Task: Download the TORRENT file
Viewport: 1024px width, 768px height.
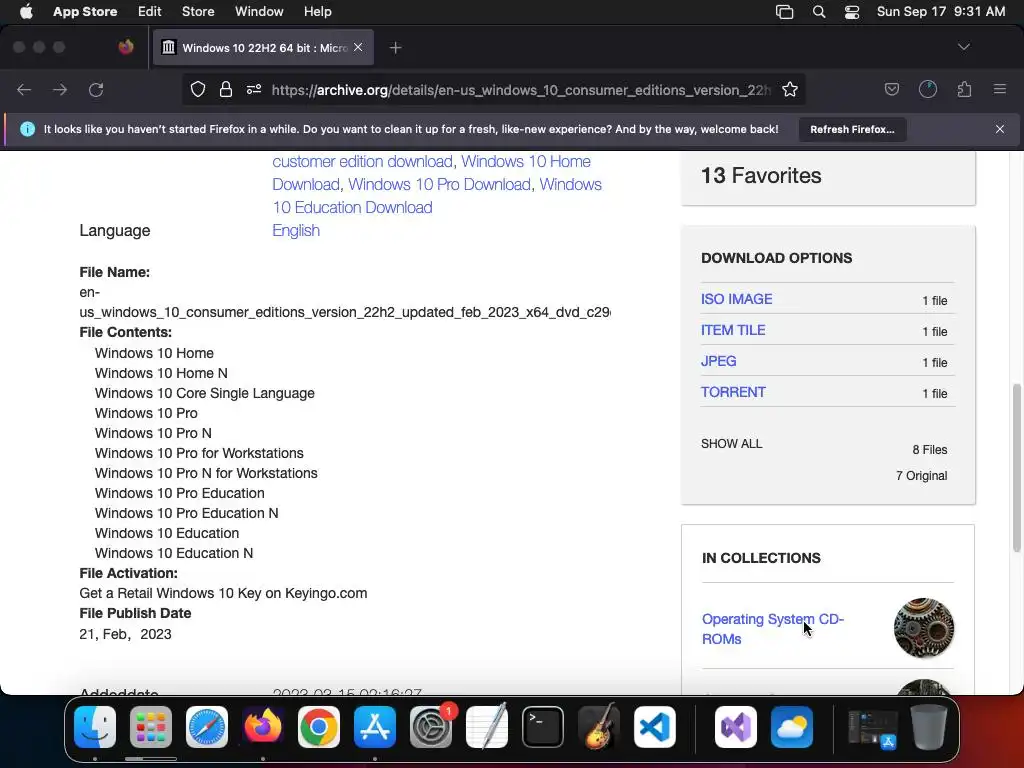Action: click(733, 392)
